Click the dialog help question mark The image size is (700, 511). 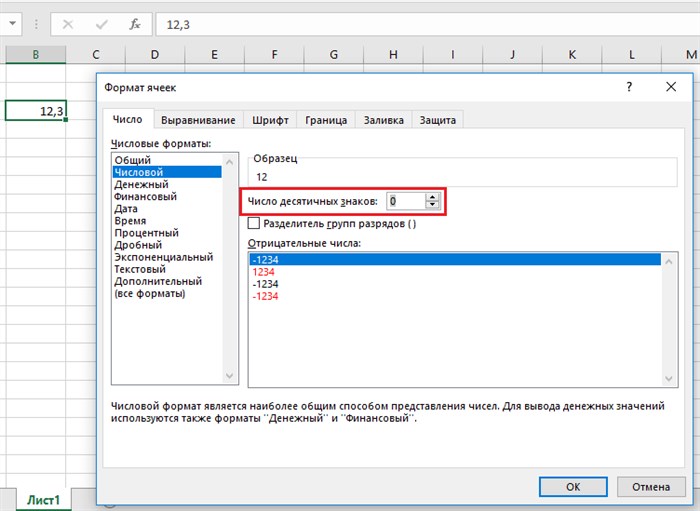[629, 87]
